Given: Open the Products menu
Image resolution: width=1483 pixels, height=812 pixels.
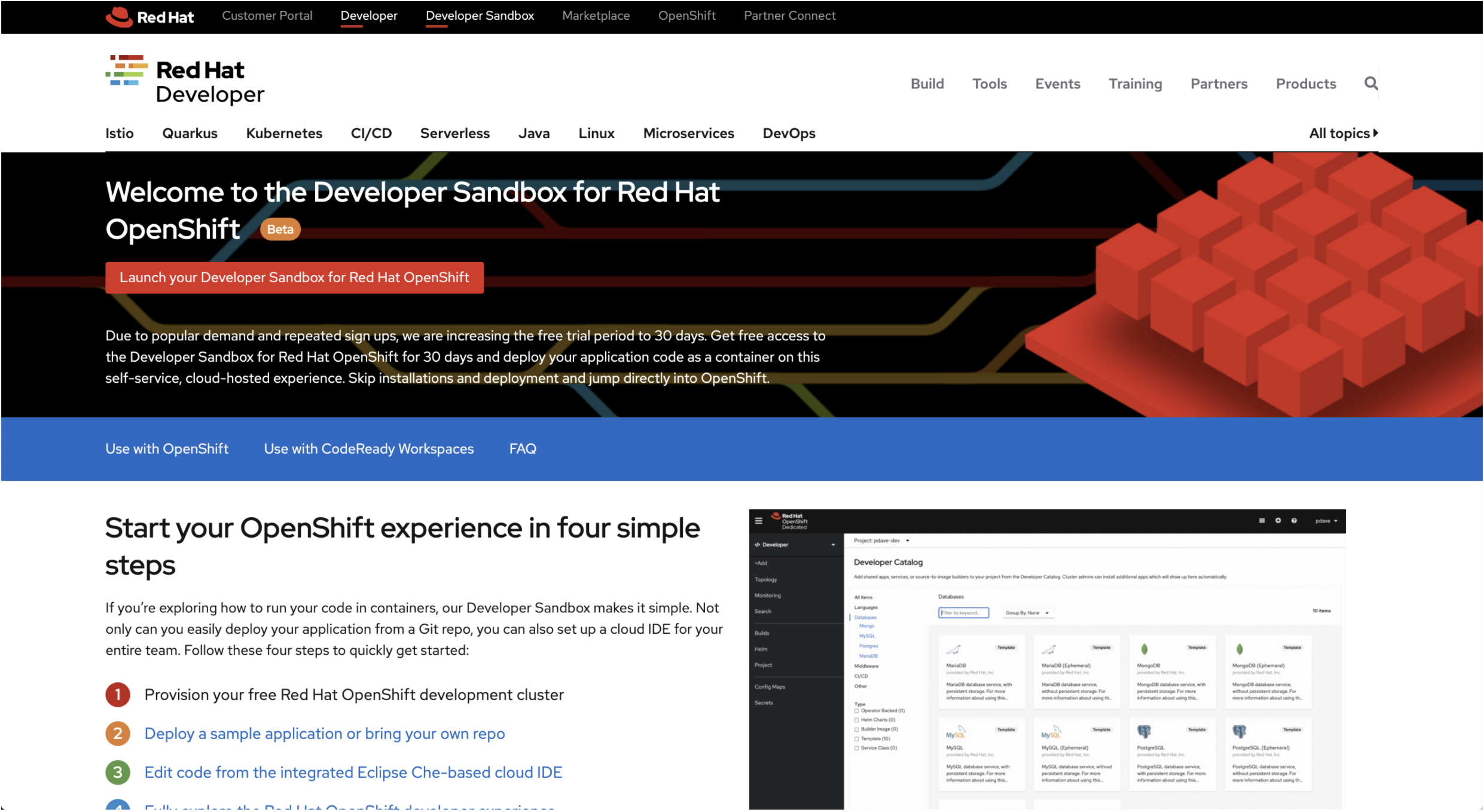Looking at the screenshot, I should coord(1305,84).
